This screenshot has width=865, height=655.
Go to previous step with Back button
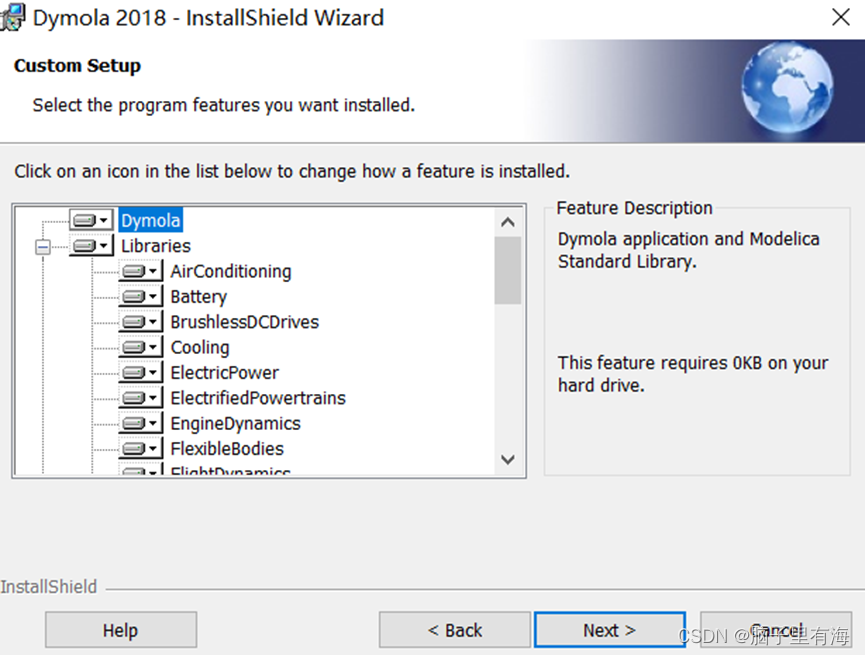coord(455,630)
